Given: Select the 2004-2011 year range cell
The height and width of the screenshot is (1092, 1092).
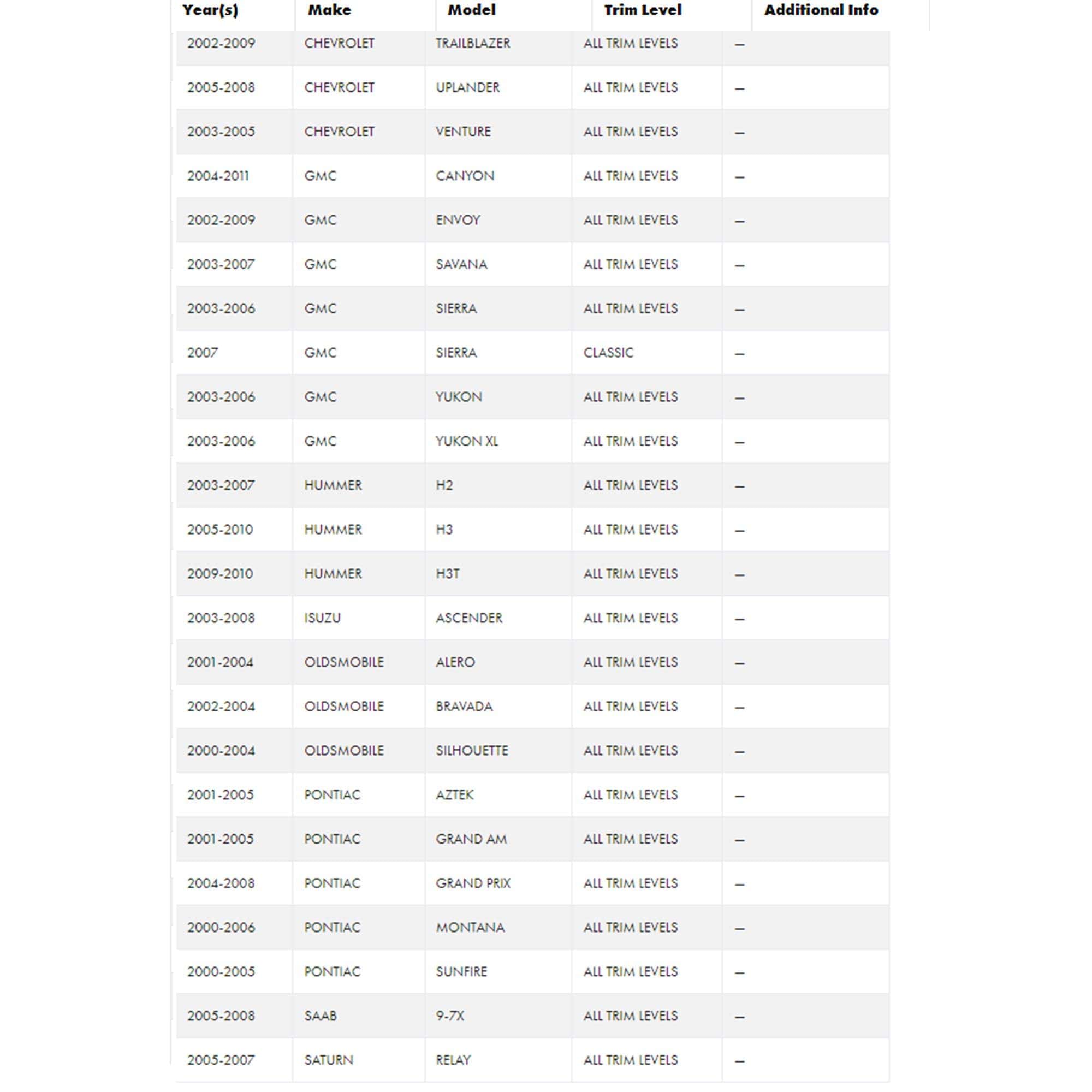Looking at the screenshot, I should tap(218, 176).
